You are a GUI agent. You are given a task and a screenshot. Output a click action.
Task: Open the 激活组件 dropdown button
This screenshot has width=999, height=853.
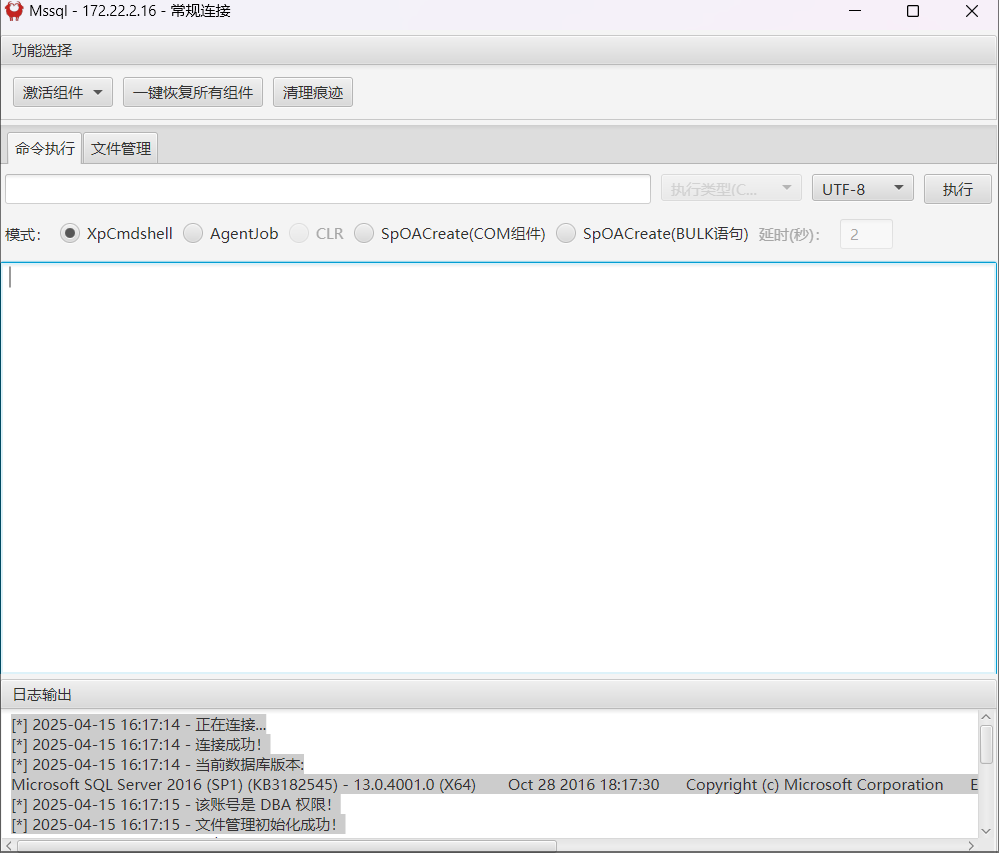click(62, 92)
